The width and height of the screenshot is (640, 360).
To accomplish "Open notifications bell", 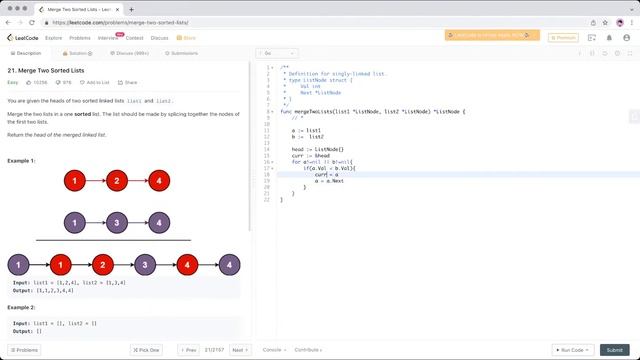I will pos(609,38).
